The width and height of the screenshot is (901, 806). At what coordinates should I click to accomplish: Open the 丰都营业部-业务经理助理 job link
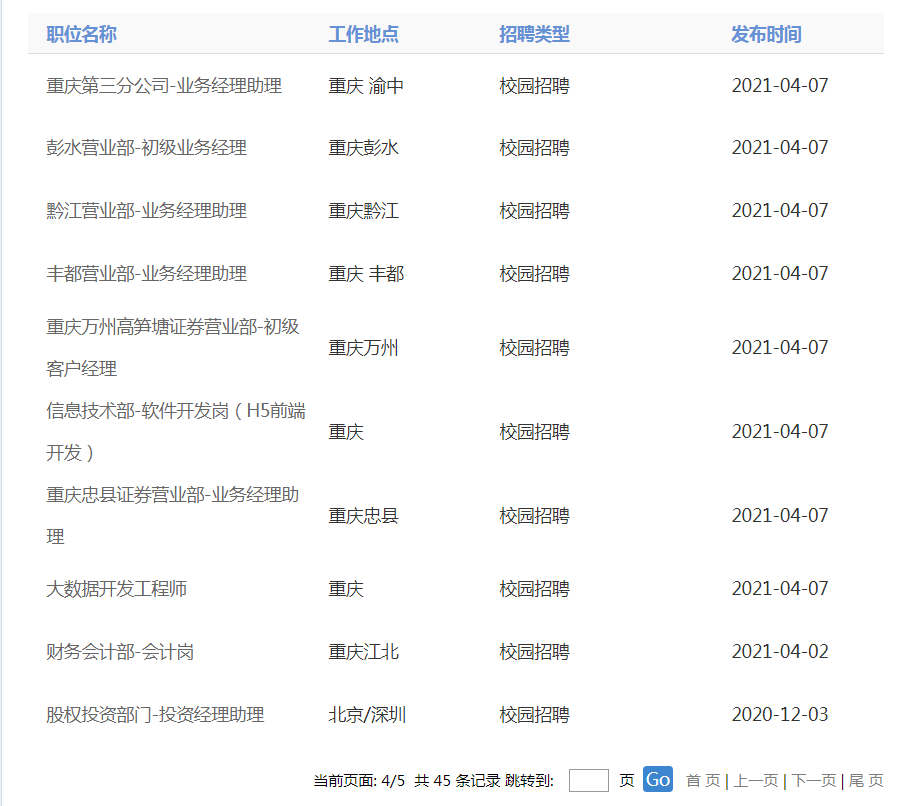tap(146, 274)
